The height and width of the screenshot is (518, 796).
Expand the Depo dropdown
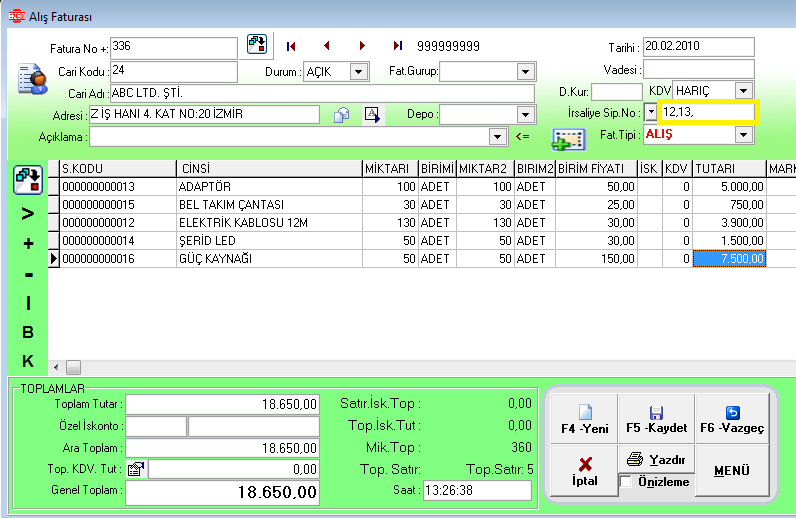524,114
